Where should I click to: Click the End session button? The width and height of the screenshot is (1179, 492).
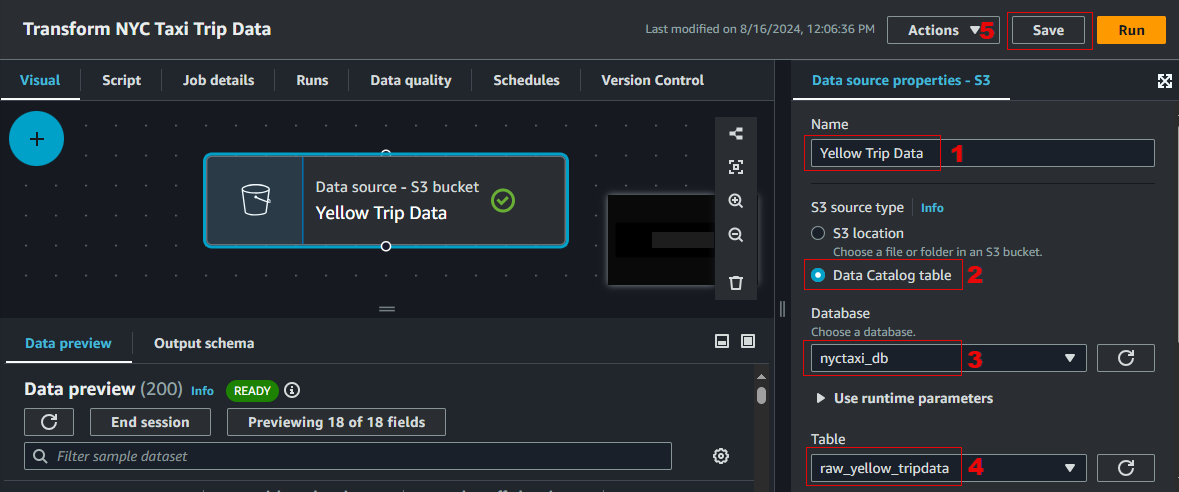click(150, 422)
